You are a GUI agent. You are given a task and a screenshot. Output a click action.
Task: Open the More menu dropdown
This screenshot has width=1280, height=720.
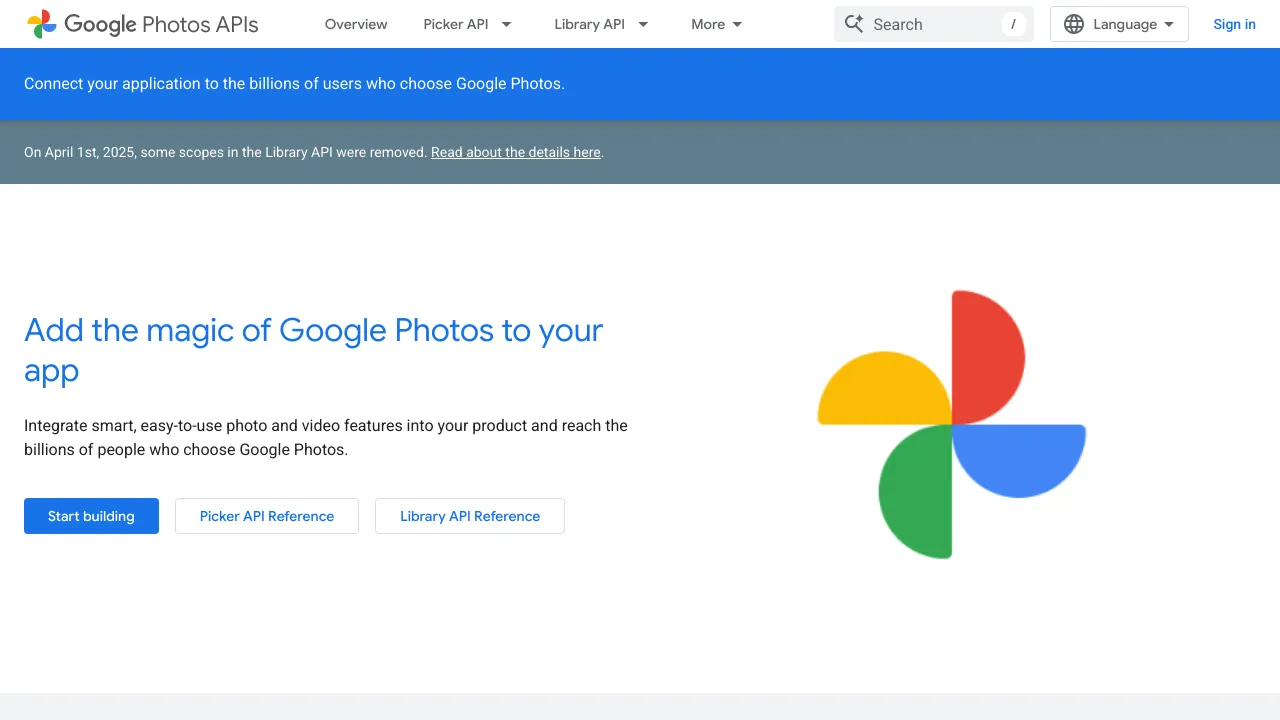coord(716,24)
